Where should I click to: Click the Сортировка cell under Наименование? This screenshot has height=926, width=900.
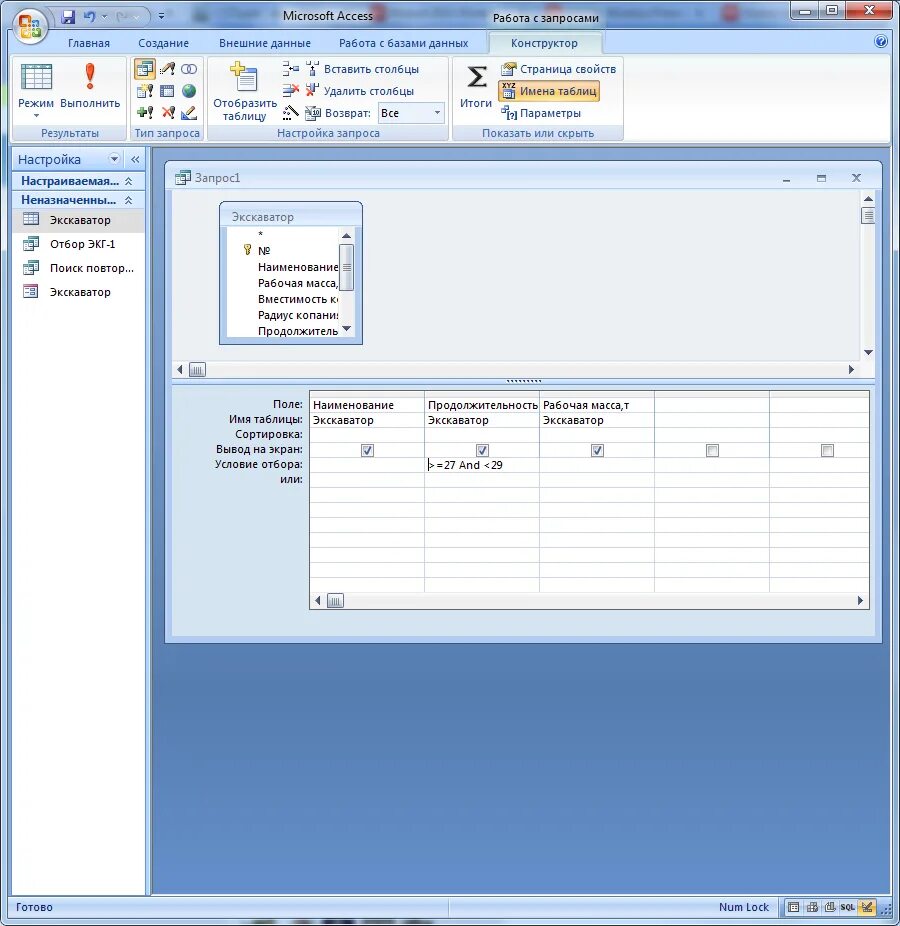[x=367, y=435]
